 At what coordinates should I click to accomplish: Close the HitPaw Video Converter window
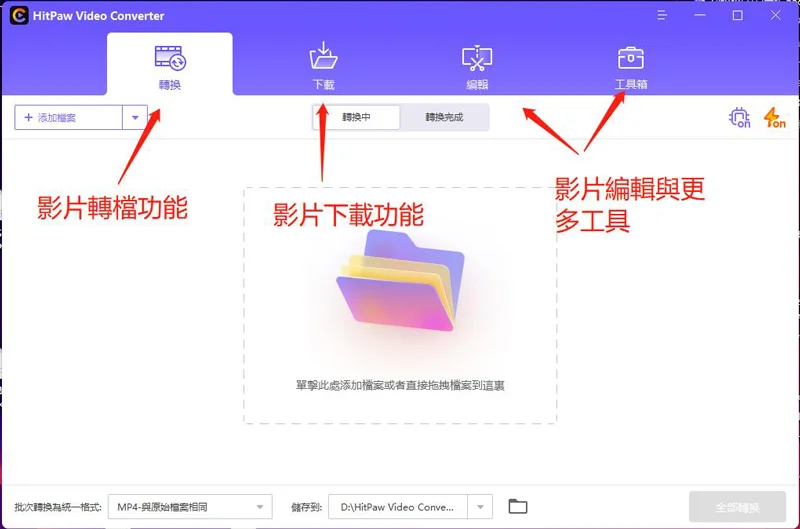773,16
